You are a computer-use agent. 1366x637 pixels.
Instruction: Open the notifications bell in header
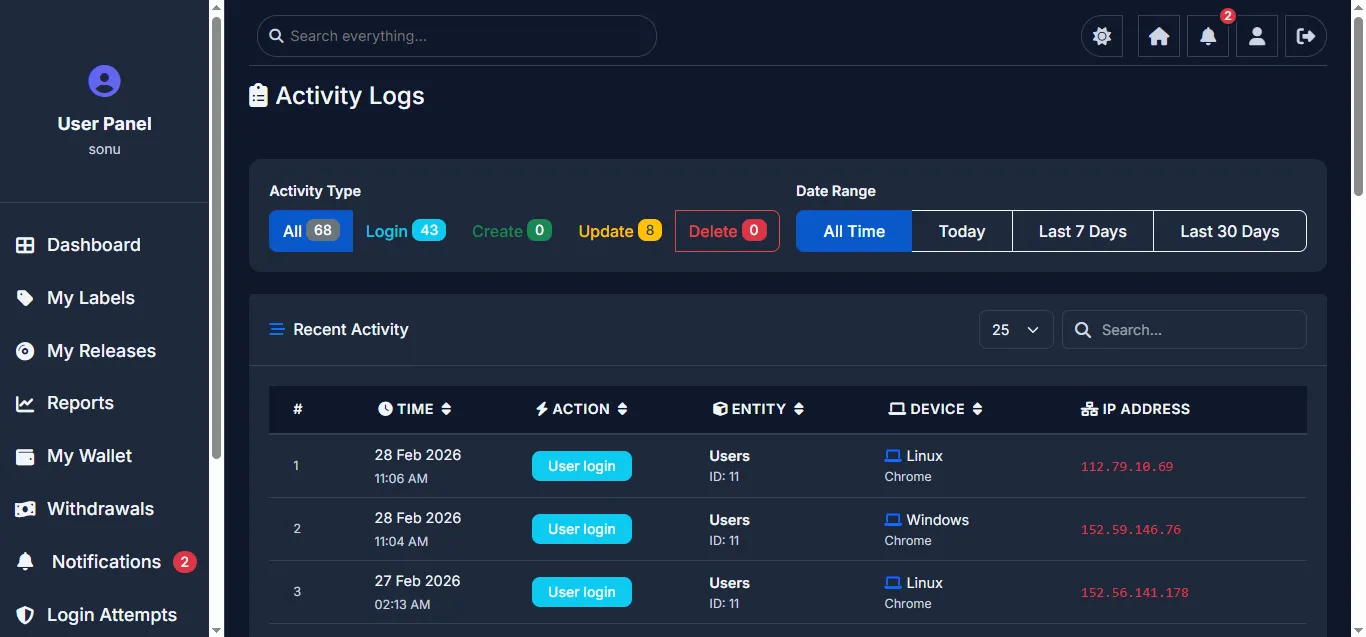(1208, 36)
